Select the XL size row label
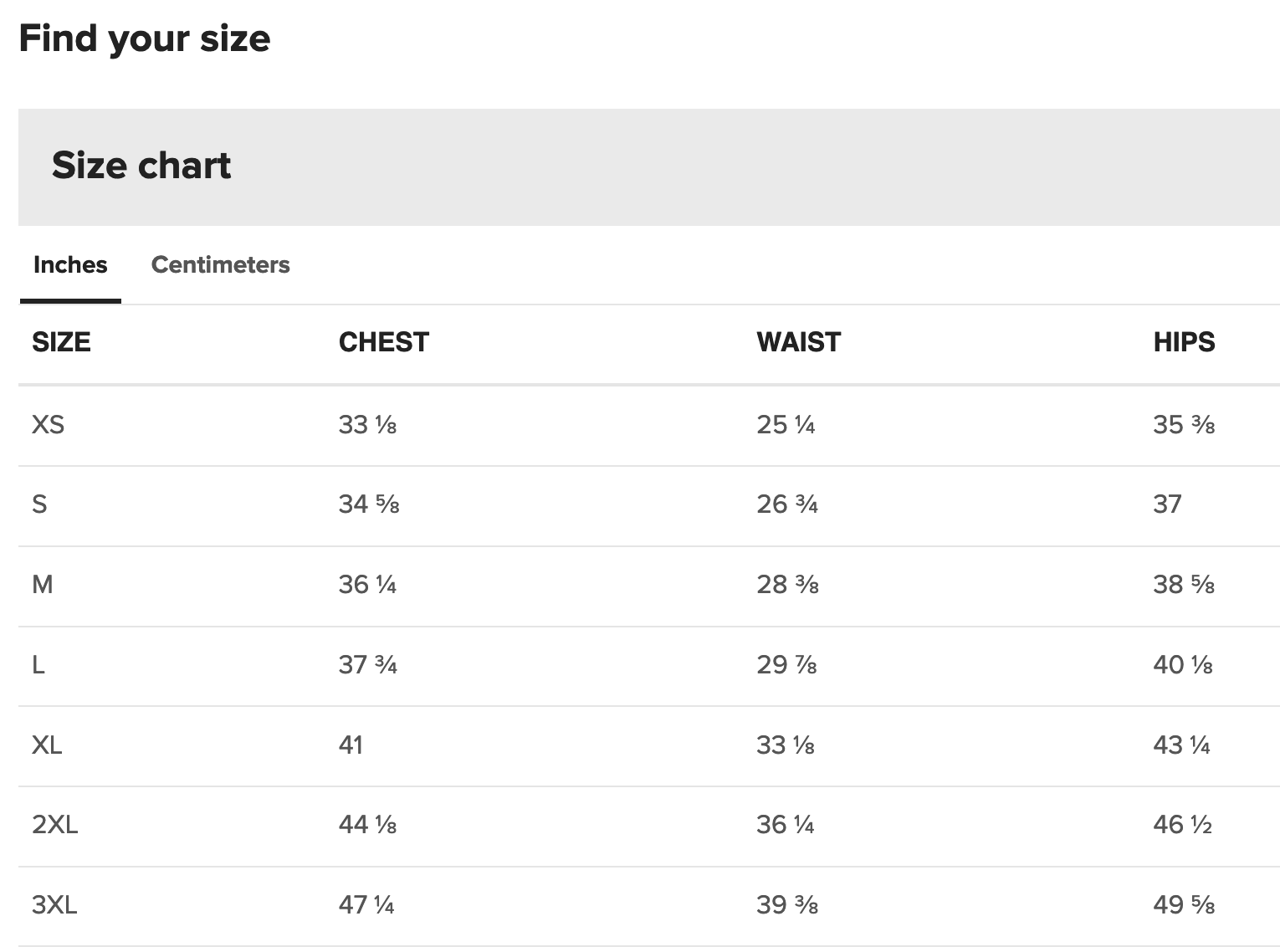This screenshot has width=1280, height=952. click(47, 745)
